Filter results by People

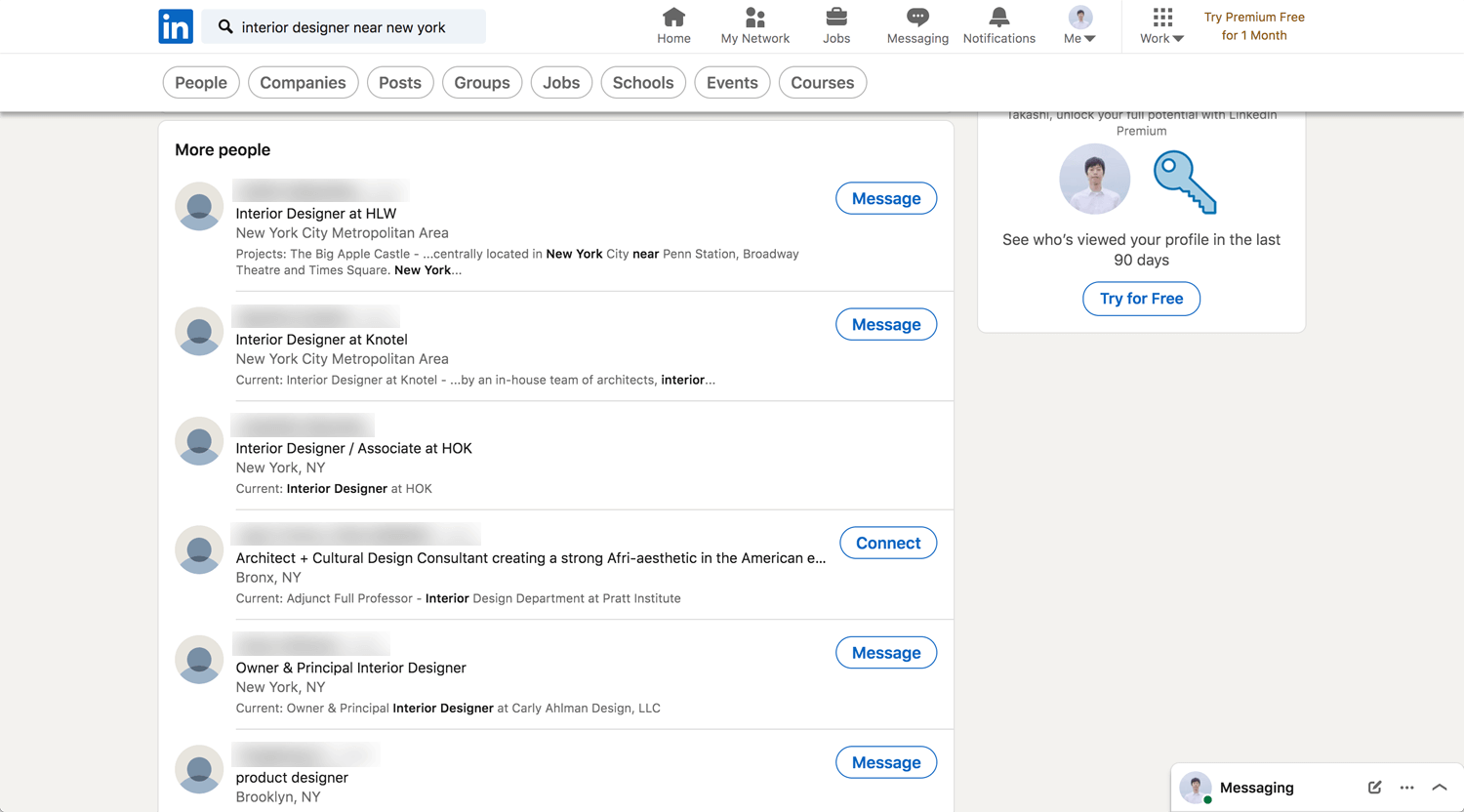click(201, 83)
